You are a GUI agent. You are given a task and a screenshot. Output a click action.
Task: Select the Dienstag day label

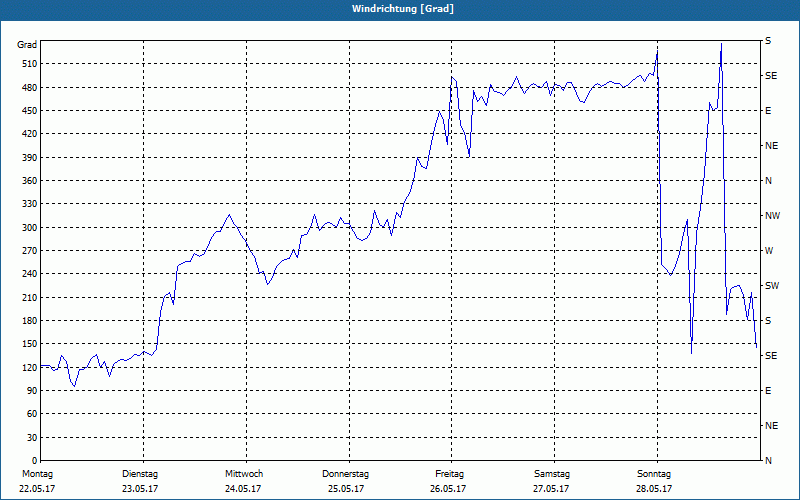click(x=140, y=474)
